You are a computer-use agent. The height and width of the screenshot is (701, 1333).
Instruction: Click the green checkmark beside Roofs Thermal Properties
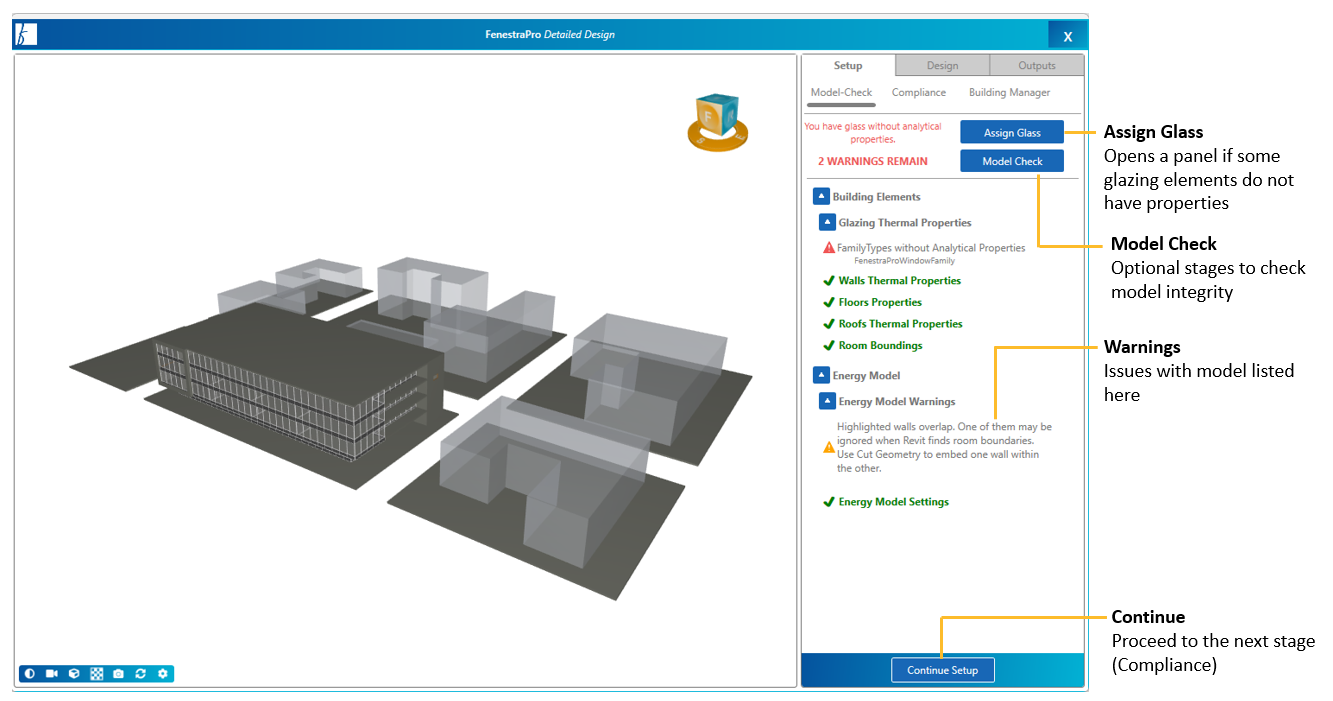828,324
